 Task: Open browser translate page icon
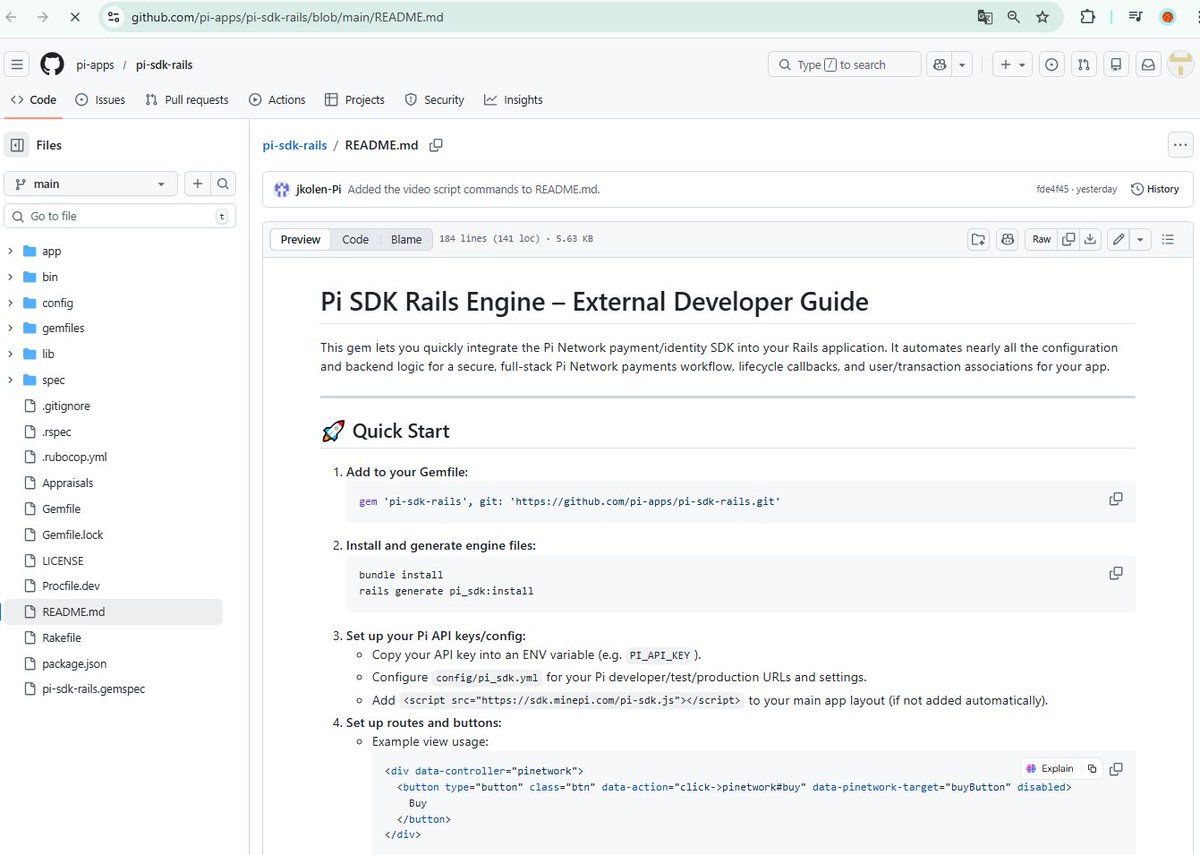985,17
